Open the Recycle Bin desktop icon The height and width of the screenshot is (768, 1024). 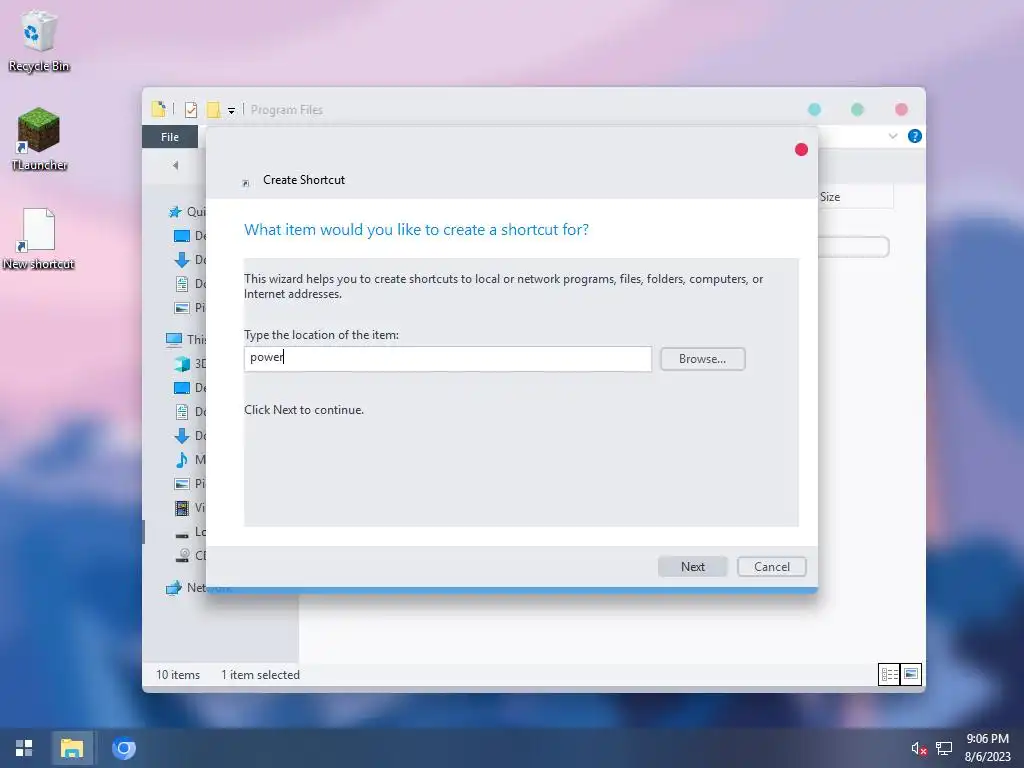(x=39, y=40)
